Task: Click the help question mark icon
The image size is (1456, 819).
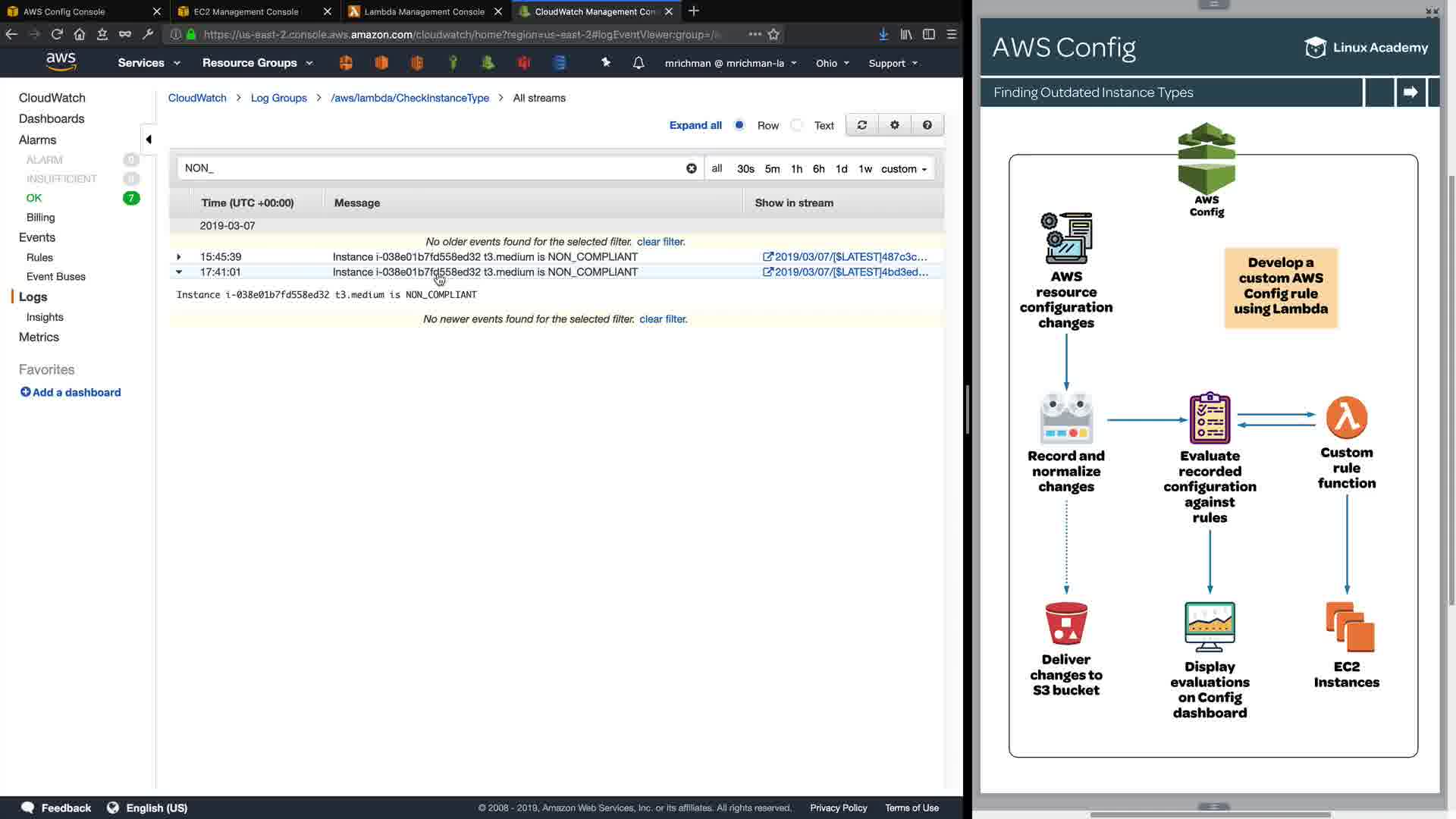Action: (927, 125)
